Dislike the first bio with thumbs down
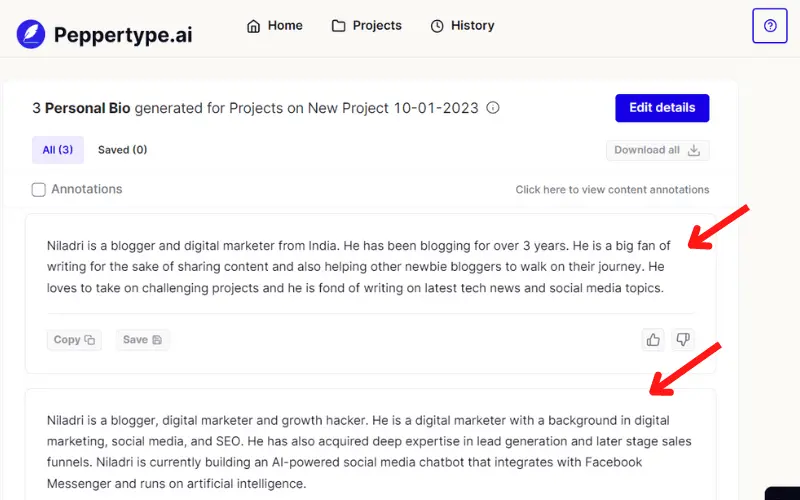This screenshot has width=800, height=500. click(x=683, y=340)
